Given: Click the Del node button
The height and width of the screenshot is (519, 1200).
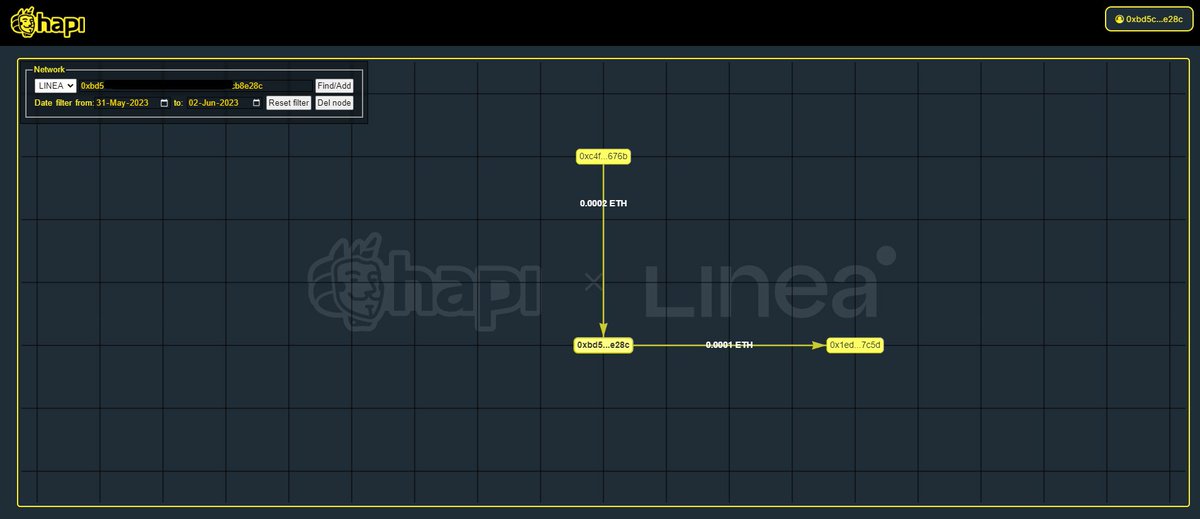Looking at the screenshot, I should tap(334, 103).
